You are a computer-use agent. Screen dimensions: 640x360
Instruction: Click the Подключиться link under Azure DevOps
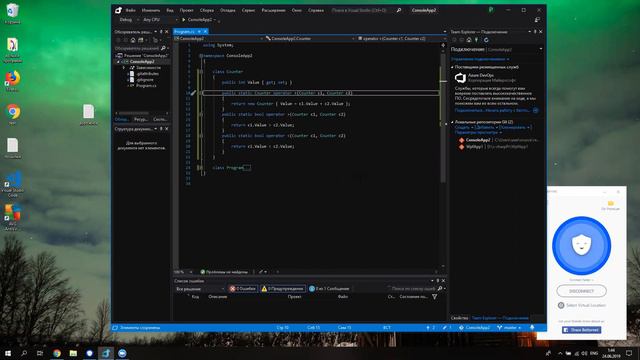469,110
